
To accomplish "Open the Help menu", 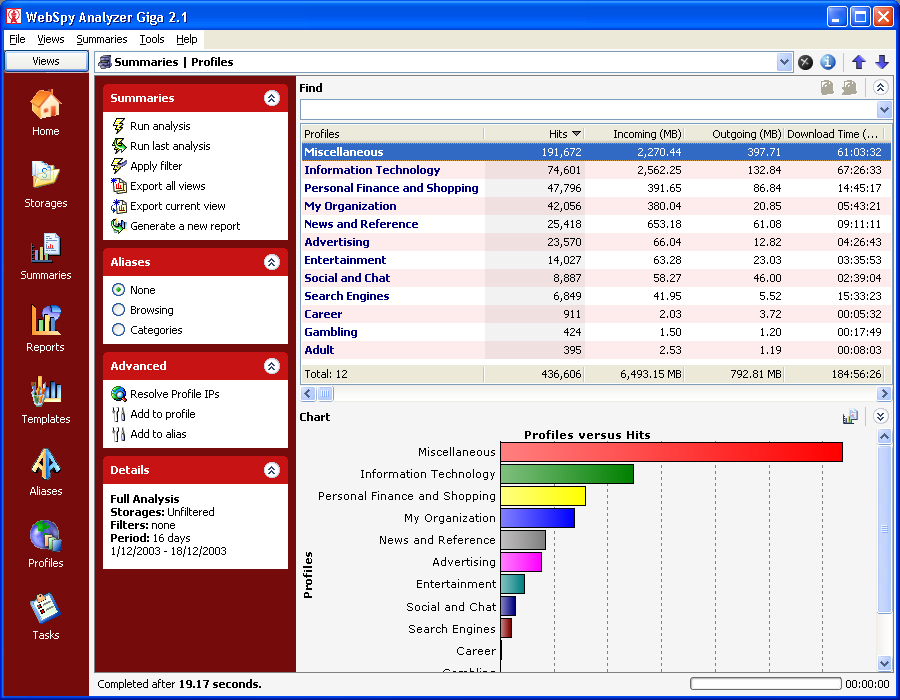I will [187, 39].
